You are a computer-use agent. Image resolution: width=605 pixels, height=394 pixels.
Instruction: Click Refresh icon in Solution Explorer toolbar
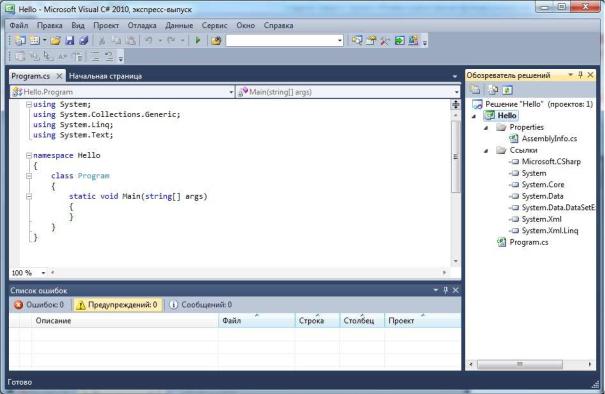click(507, 90)
